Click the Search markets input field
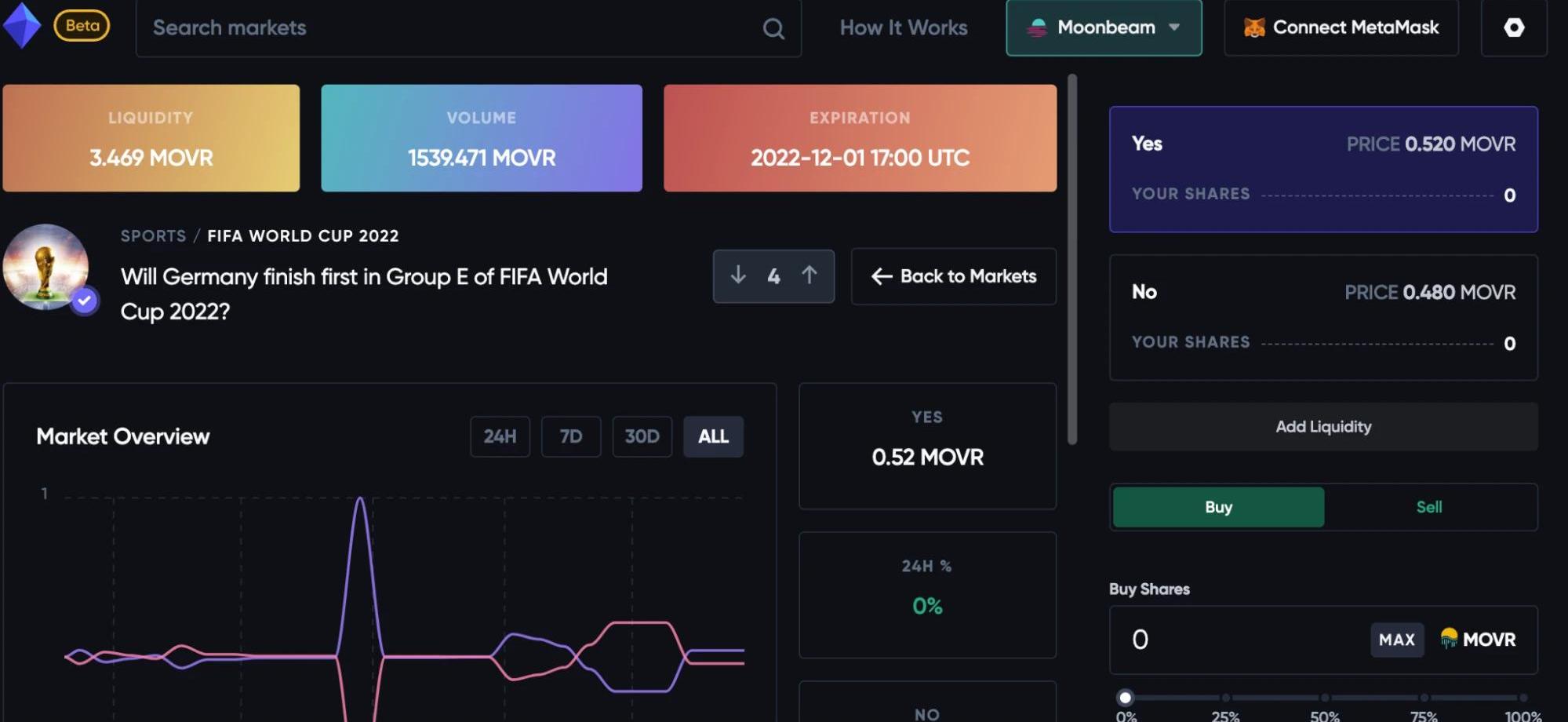The width and height of the screenshot is (1568, 722). (x=447, y=28)
